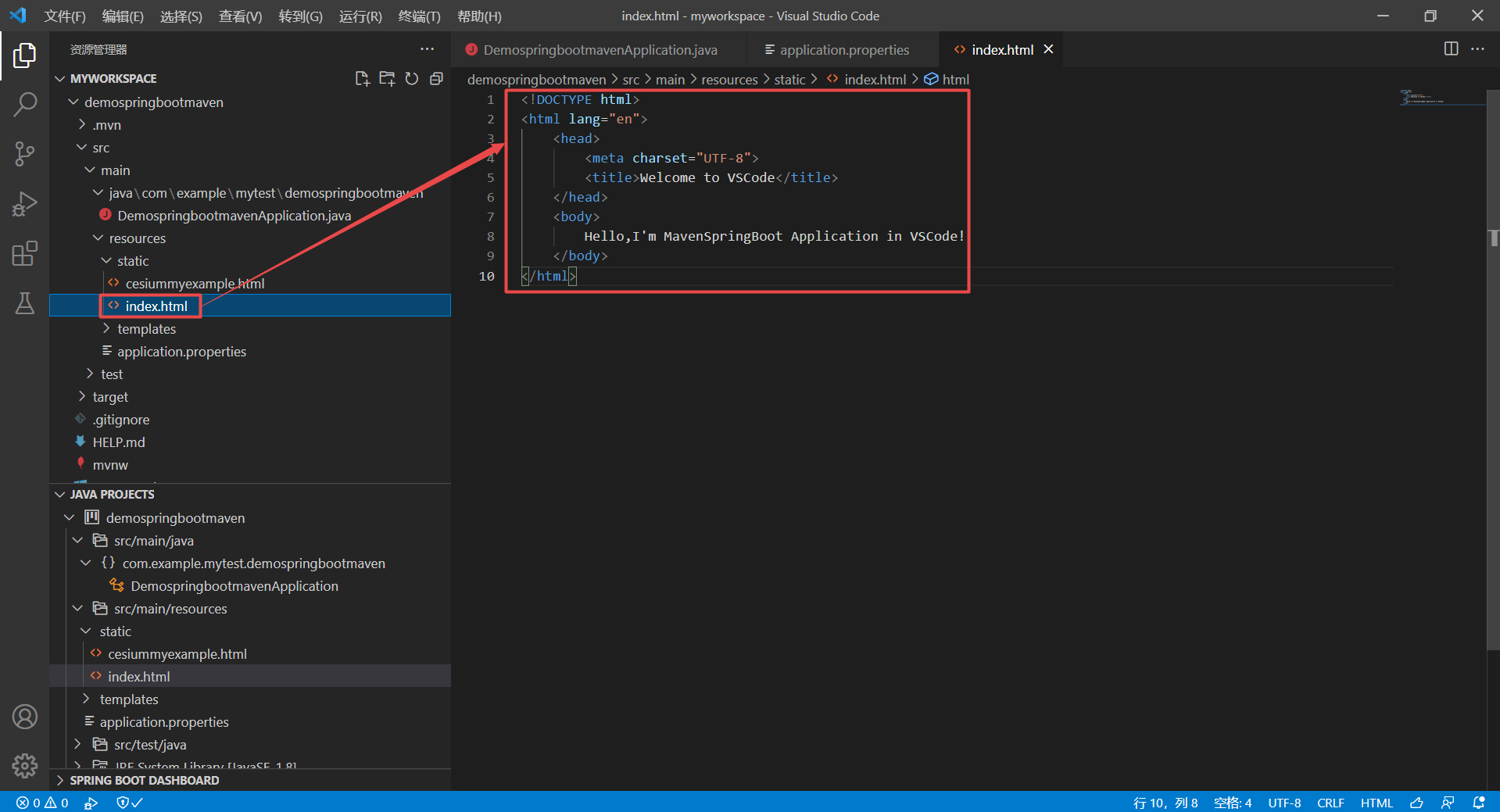Open editor more actions ellipsis

coord(1477,49)
